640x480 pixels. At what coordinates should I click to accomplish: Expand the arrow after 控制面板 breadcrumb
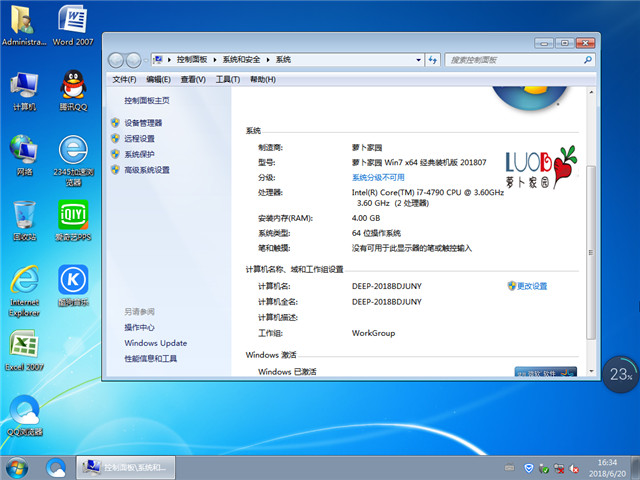point(215,60)
